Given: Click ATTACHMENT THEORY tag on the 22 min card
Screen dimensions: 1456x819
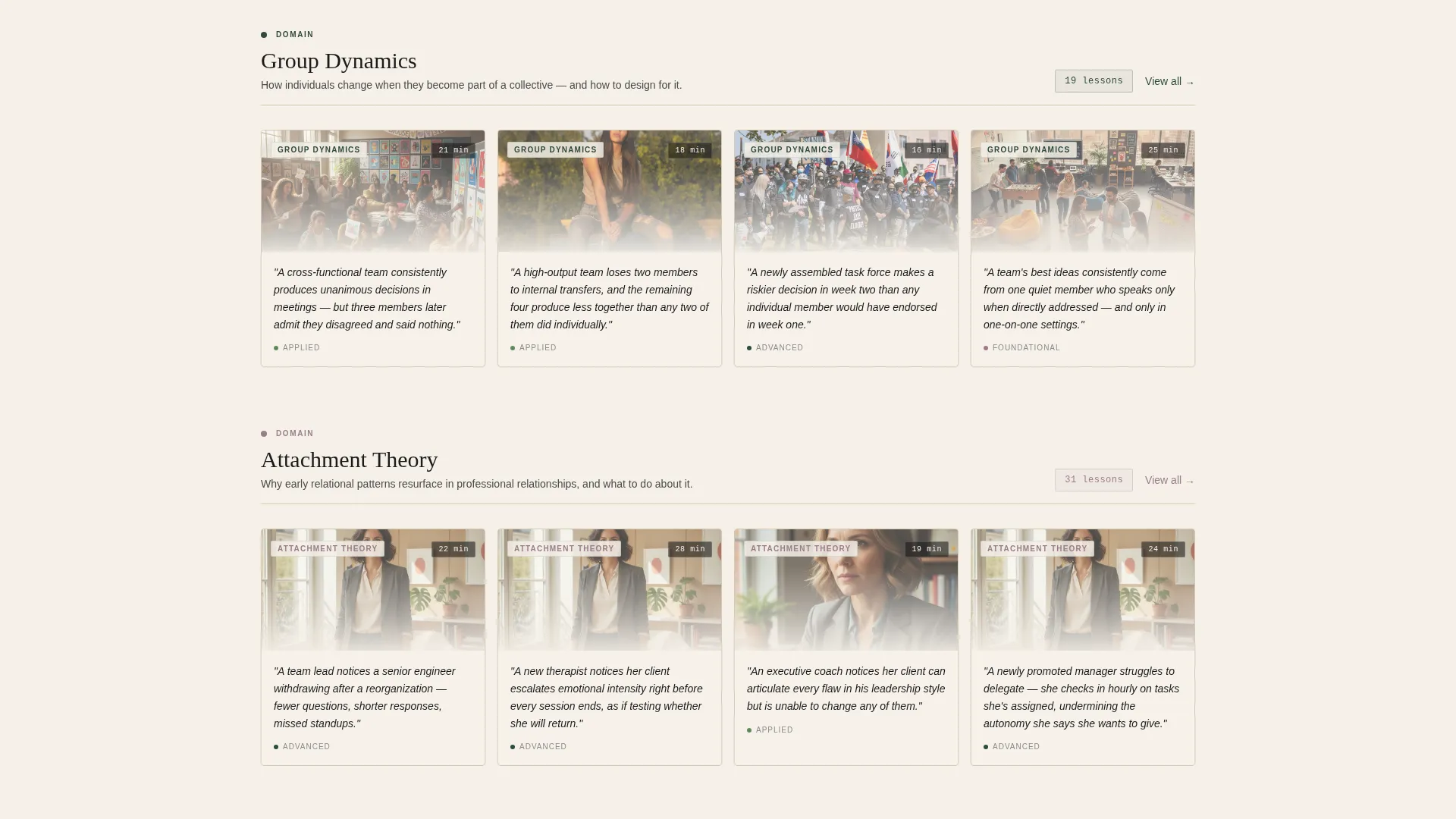Looking at the screenshot, I should coord(328,549).
